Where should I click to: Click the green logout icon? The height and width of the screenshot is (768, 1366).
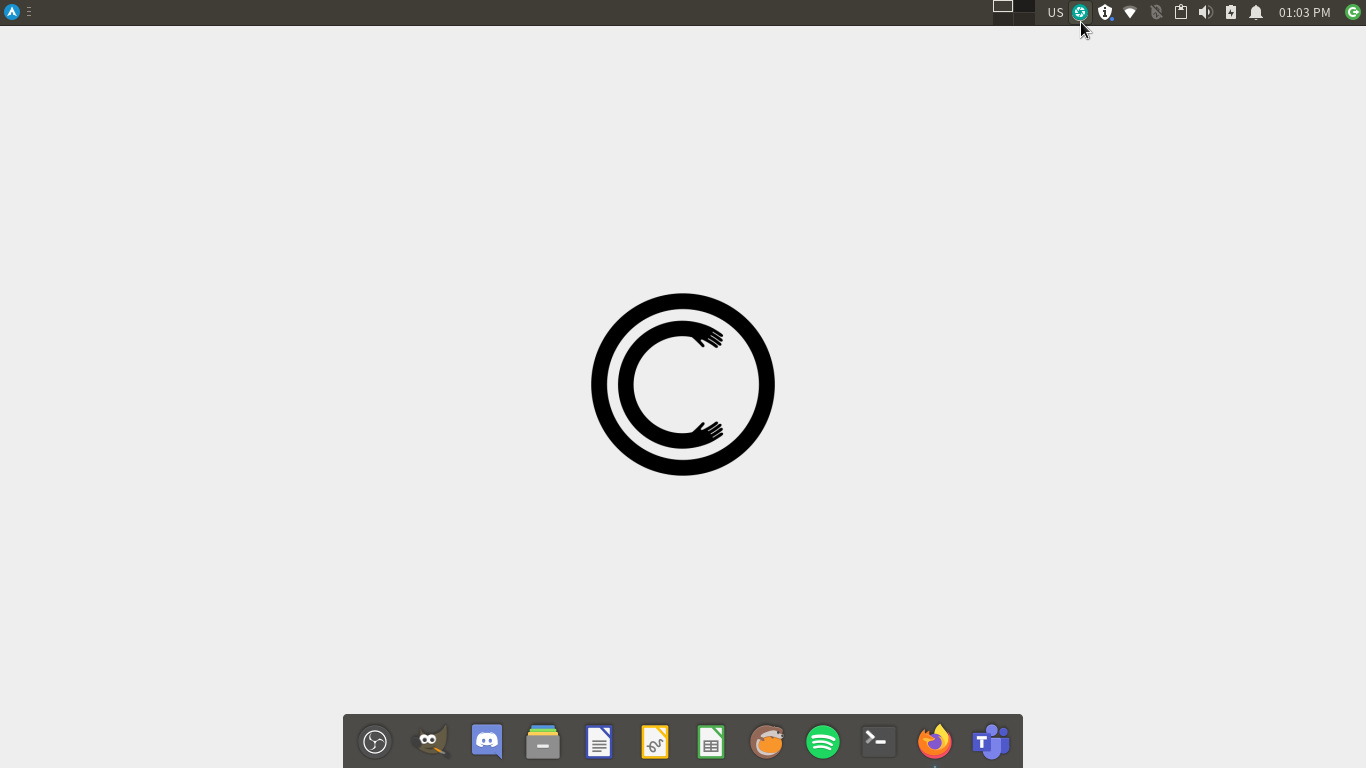(x=1353, y=12)
